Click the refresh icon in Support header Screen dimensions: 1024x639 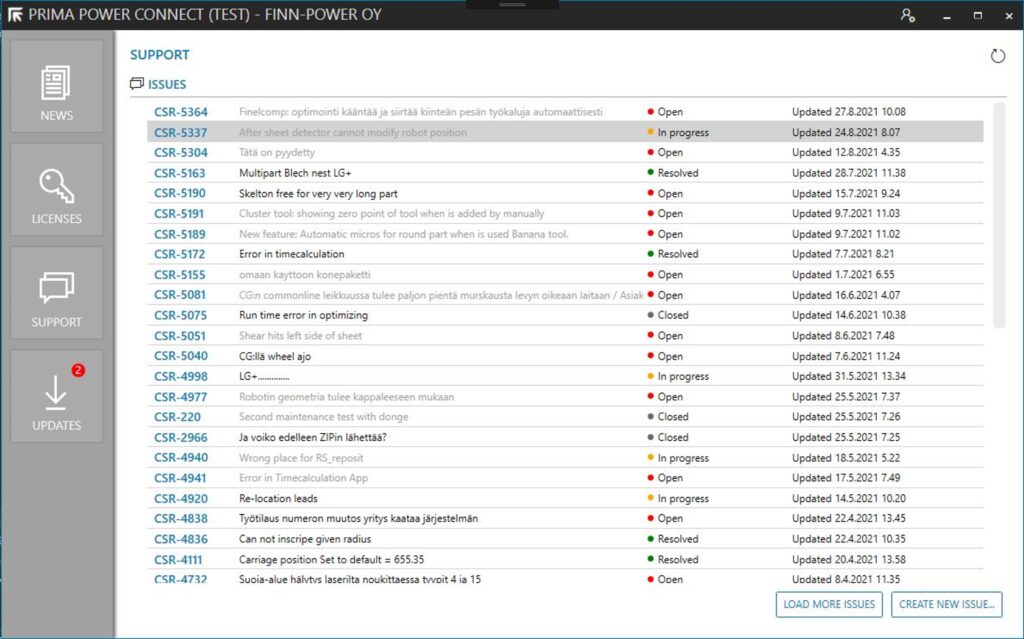click(997, 56)
